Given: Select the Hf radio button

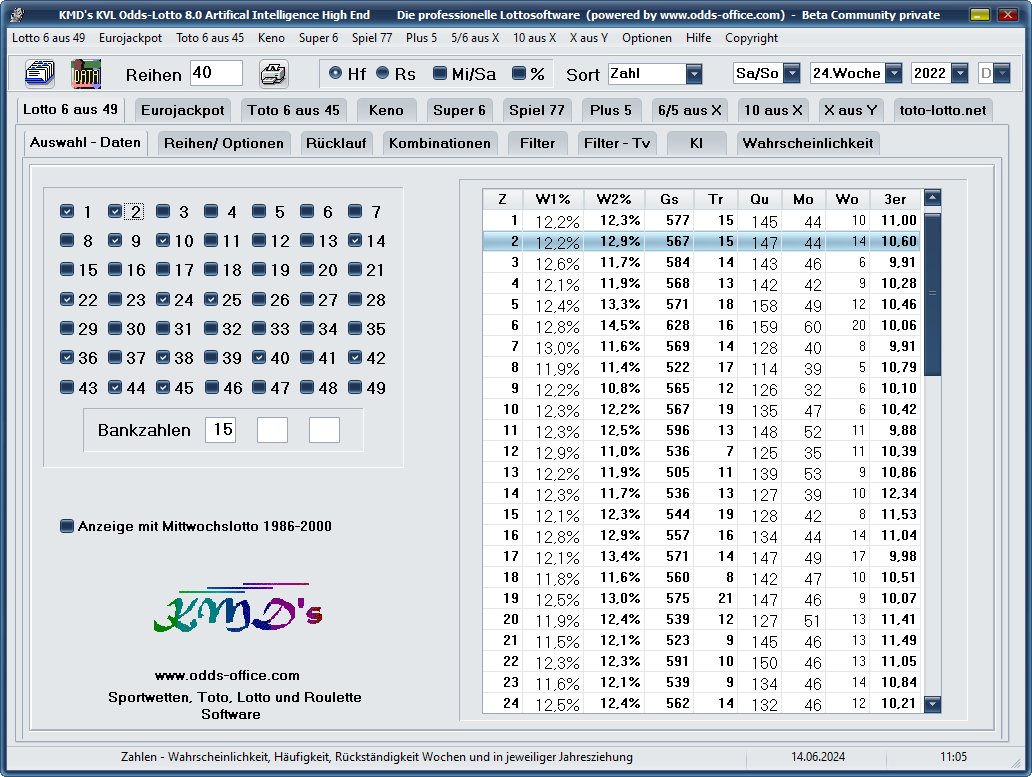Looking at the screenshot, I should coord(335,73).
